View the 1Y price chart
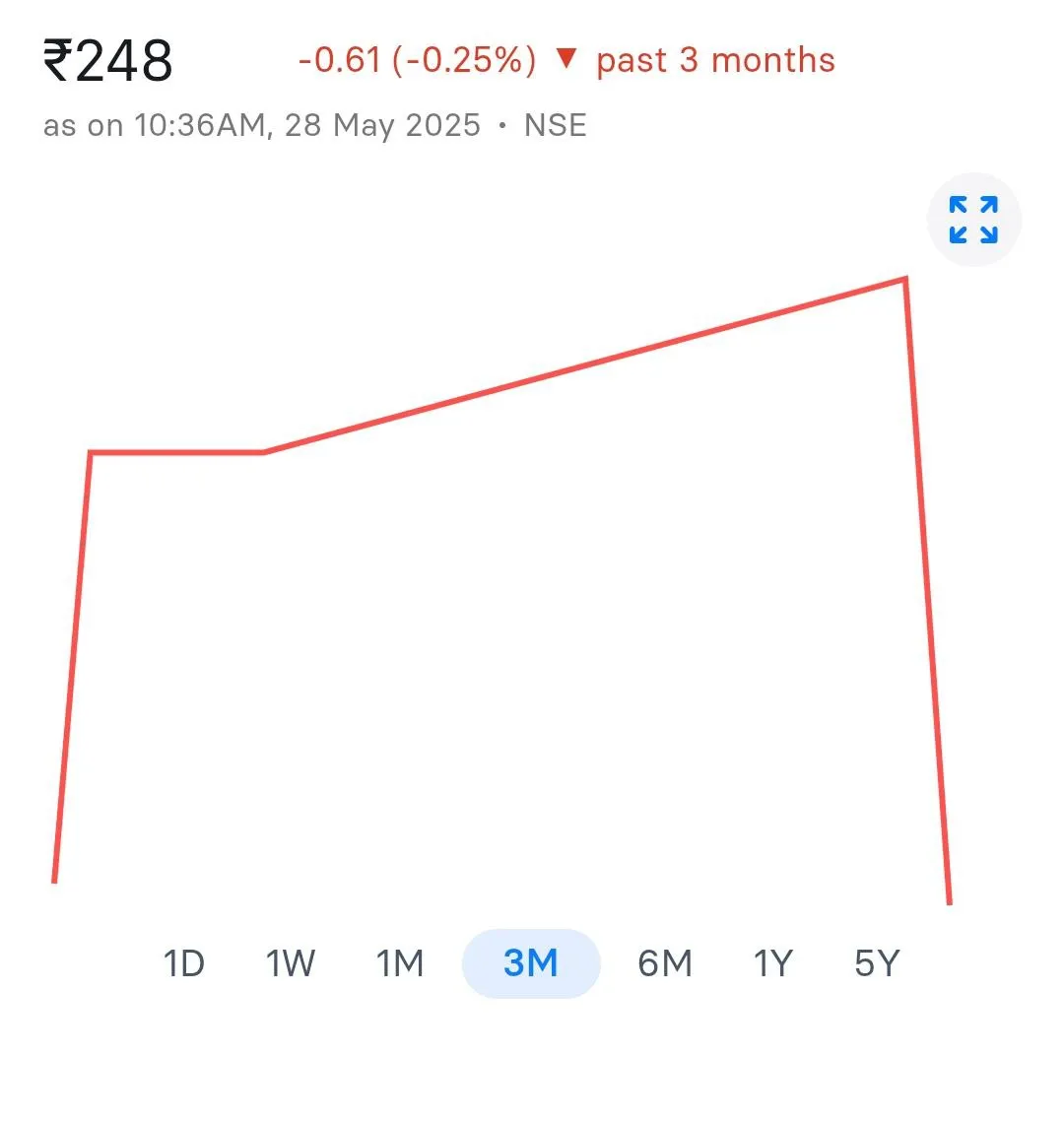1064x1122 pixels. (772, 963)
